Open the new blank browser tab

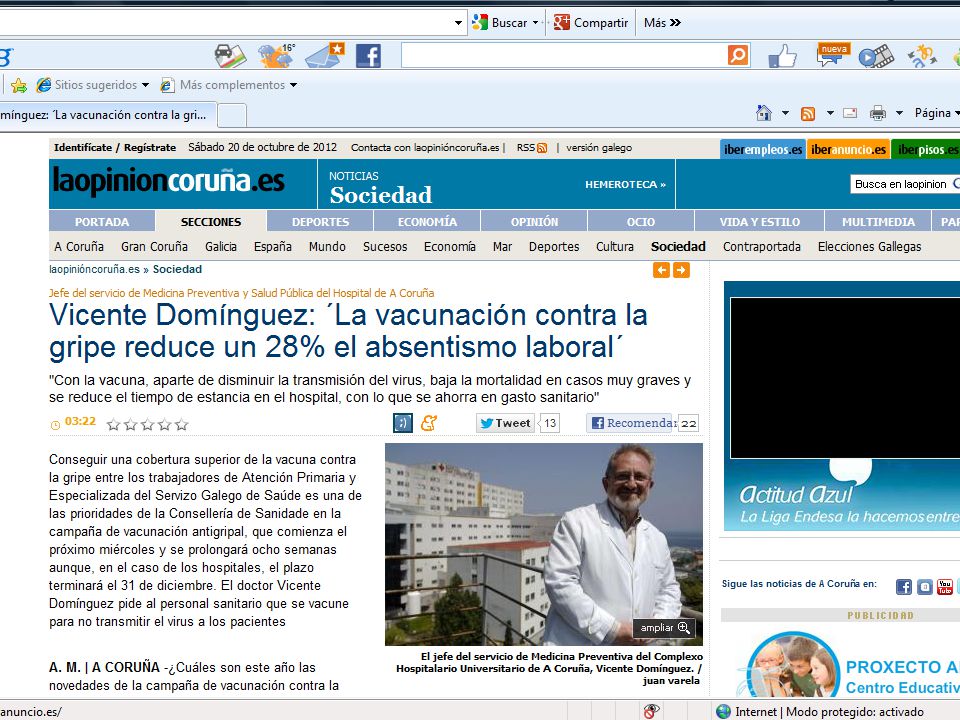tap(233, 114)
